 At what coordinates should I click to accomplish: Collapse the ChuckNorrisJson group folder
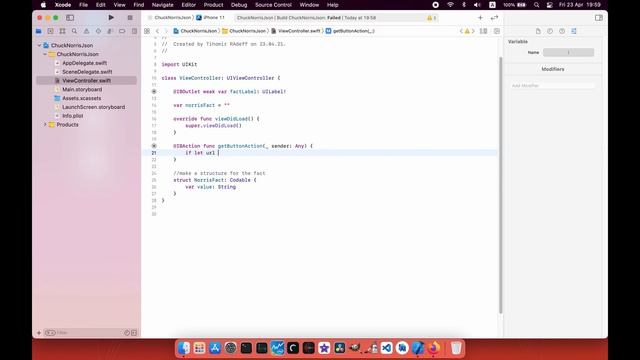click(45, 54)
